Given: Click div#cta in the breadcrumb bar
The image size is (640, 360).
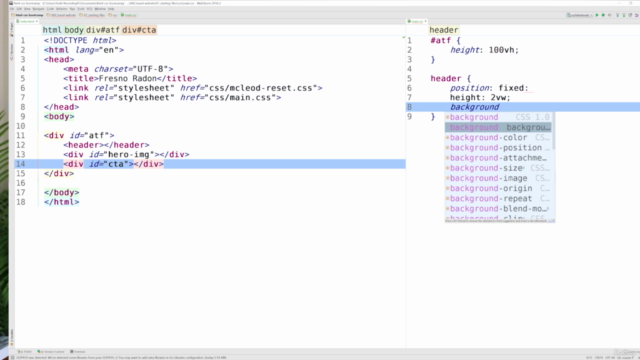Looking at the screenshot, I should (139, 30).
